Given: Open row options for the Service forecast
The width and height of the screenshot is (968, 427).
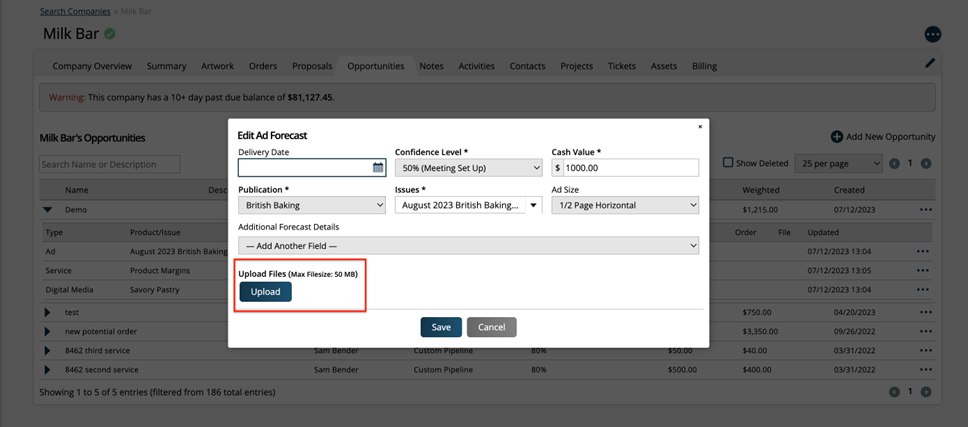Looking at the screenshot, I should [x=923, y=270].
